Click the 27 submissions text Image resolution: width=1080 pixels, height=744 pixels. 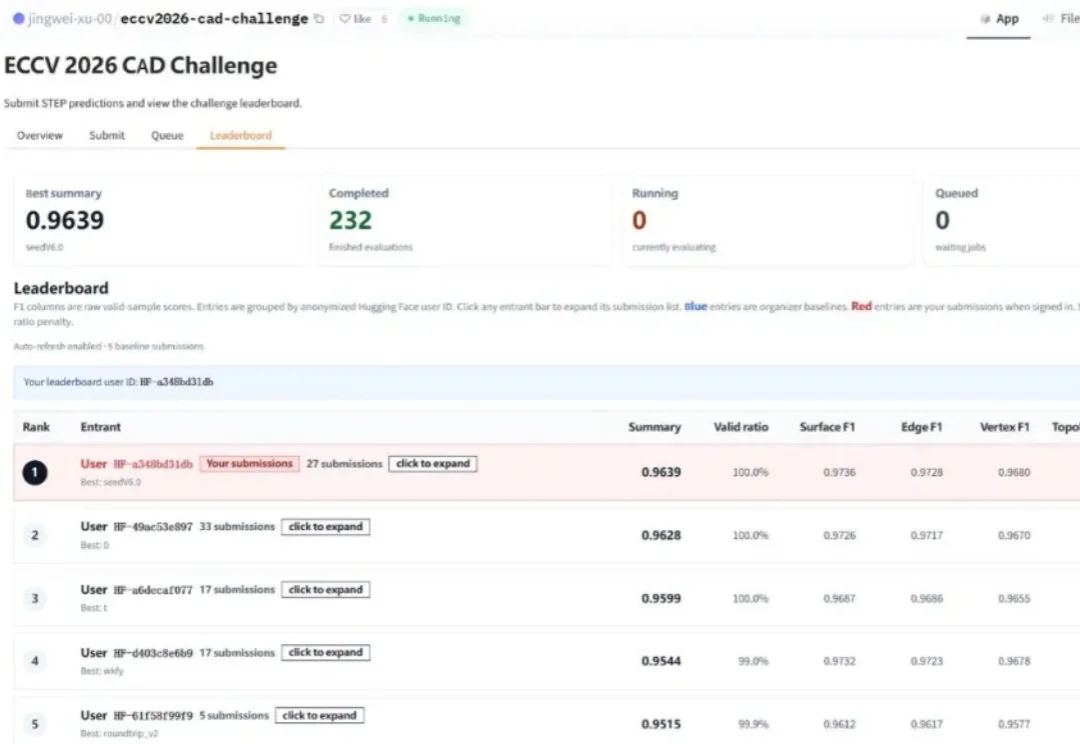coord(344,464)
